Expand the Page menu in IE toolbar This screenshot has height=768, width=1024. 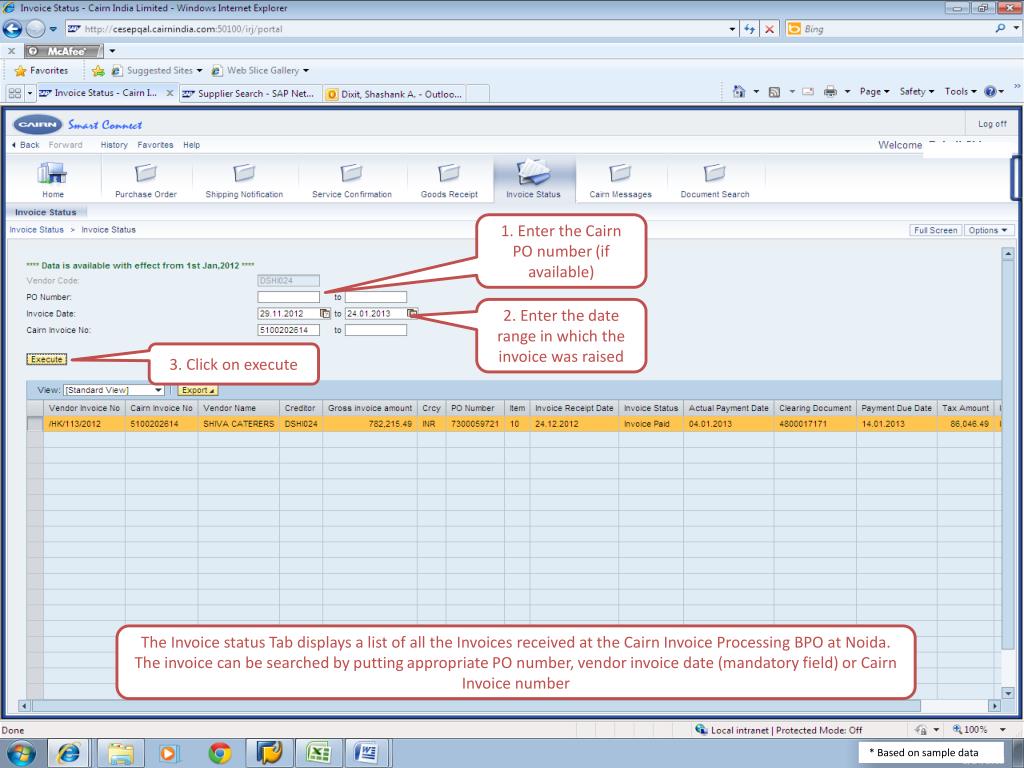pos(874,91)
